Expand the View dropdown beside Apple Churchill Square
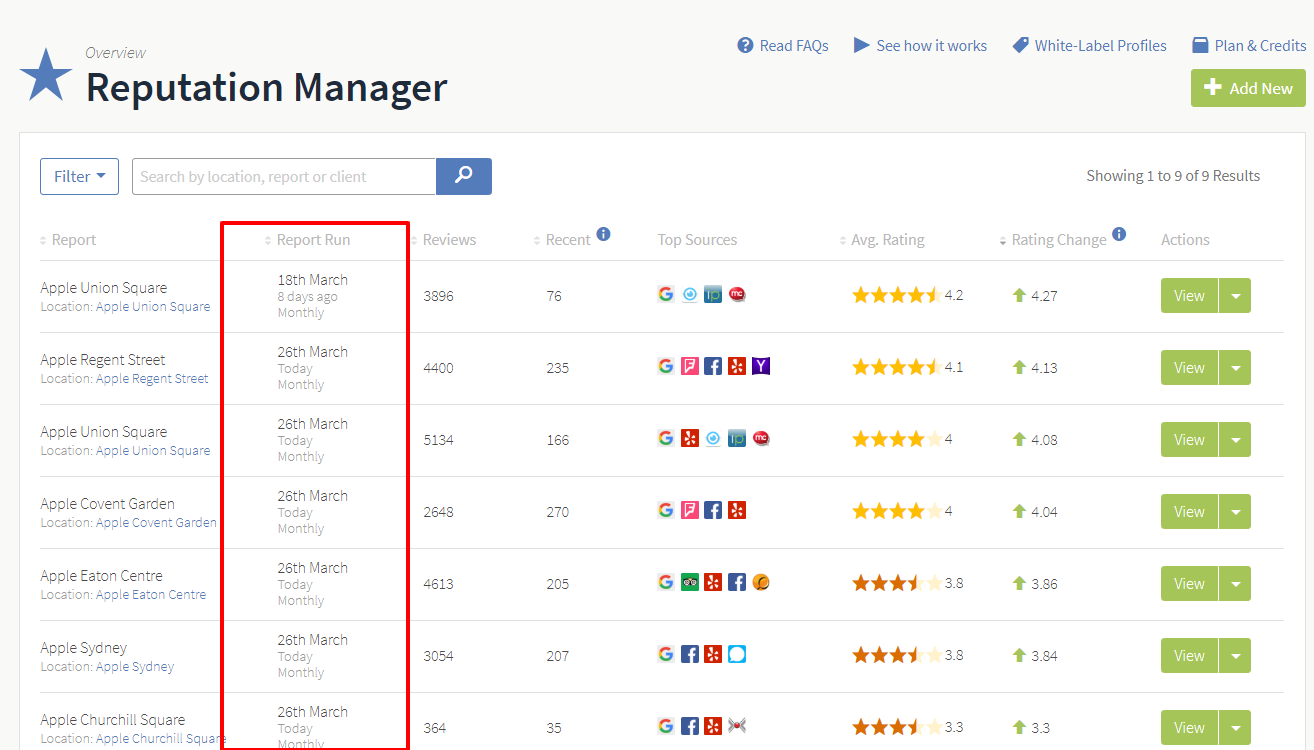The image size is (1314, 750). 1235,727
